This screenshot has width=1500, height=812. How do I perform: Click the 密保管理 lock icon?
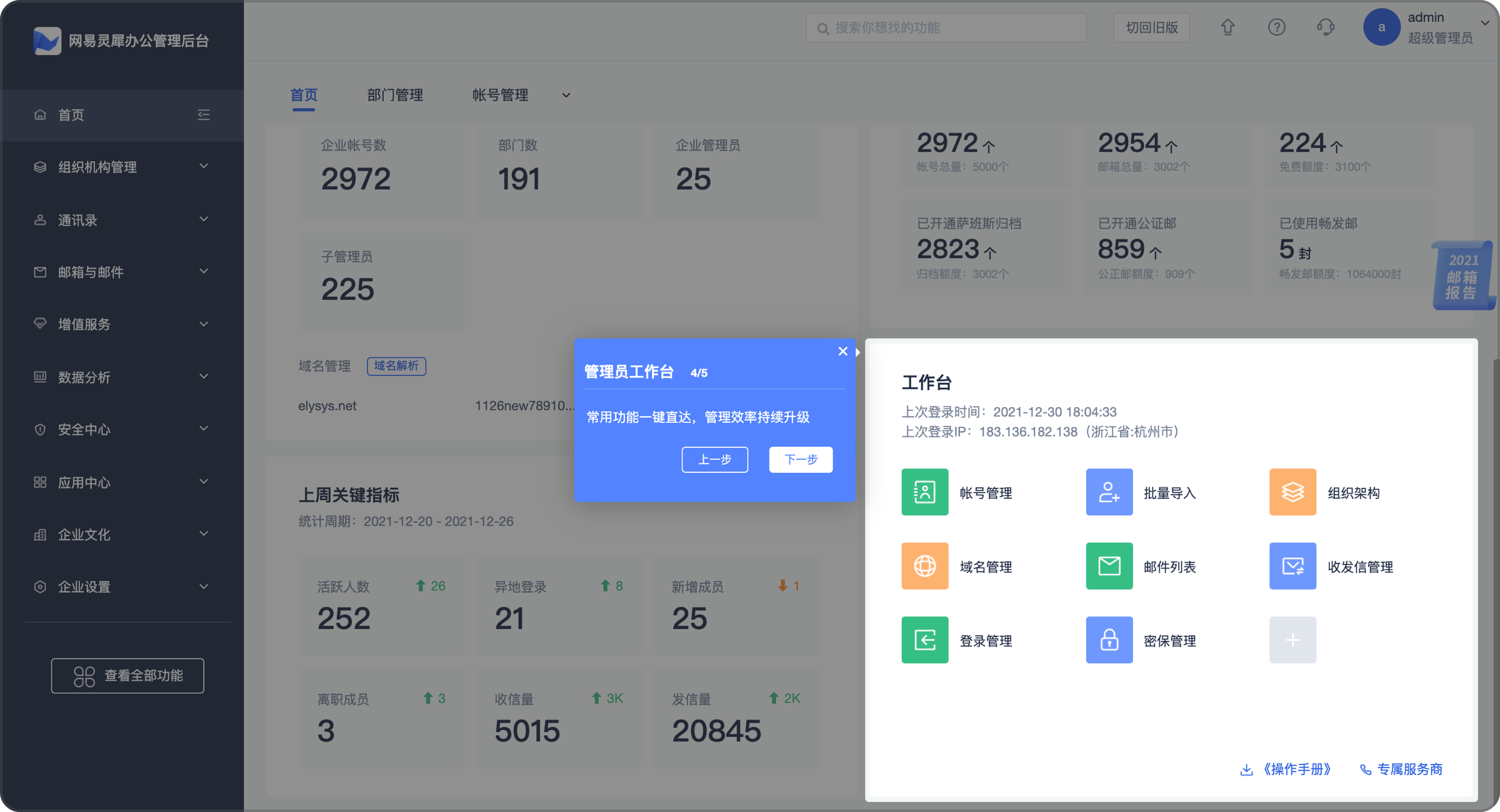[1109, 640]
